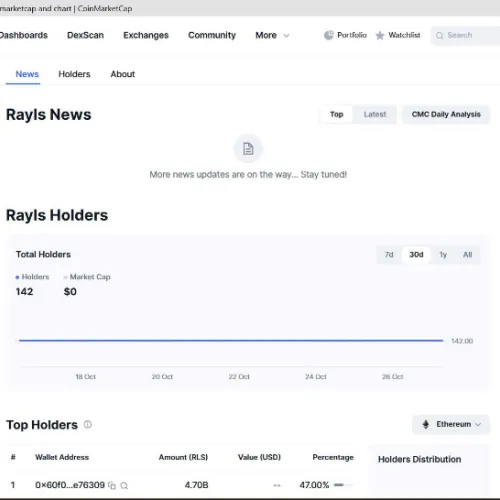Click the Top Holders info icon

click(x=88, y=424)
